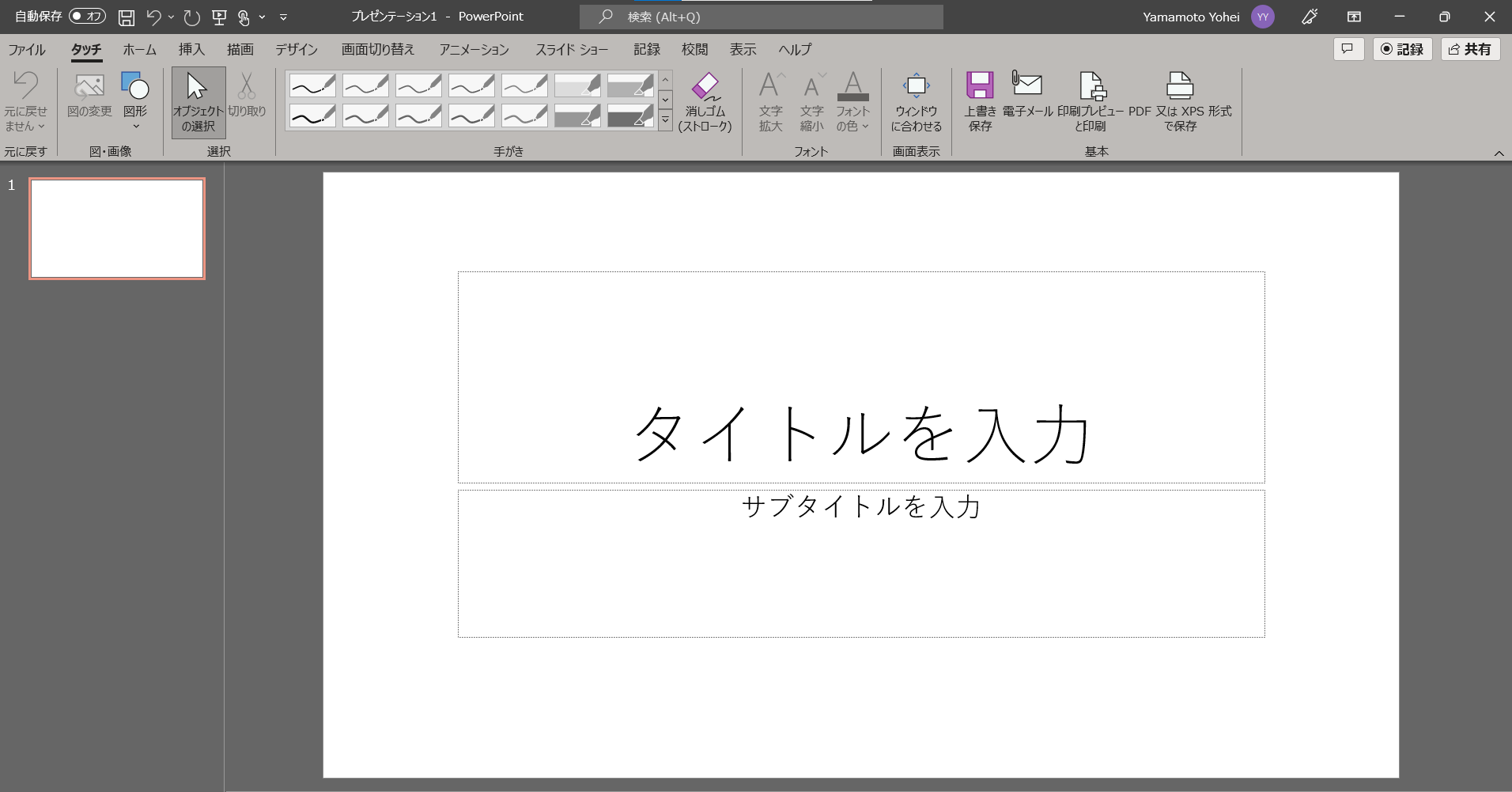Select the fourth pen in bottom row

471,116
